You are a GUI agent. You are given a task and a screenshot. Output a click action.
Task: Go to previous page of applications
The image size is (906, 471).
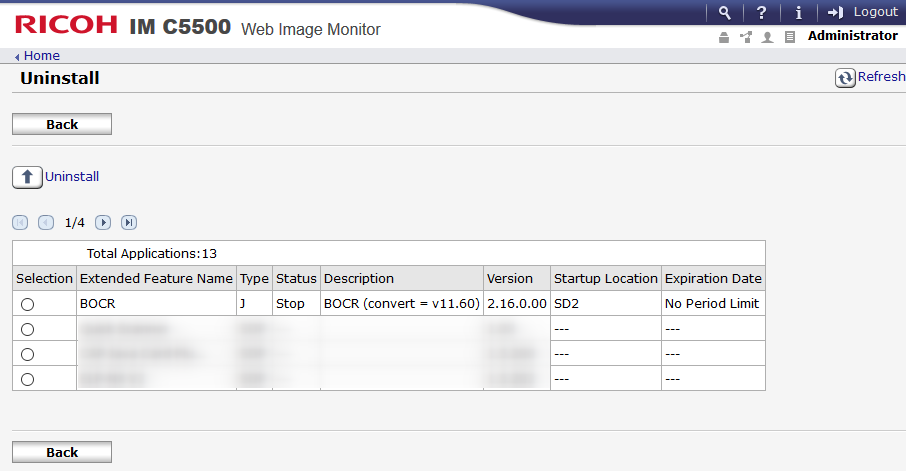coord(46,222)
